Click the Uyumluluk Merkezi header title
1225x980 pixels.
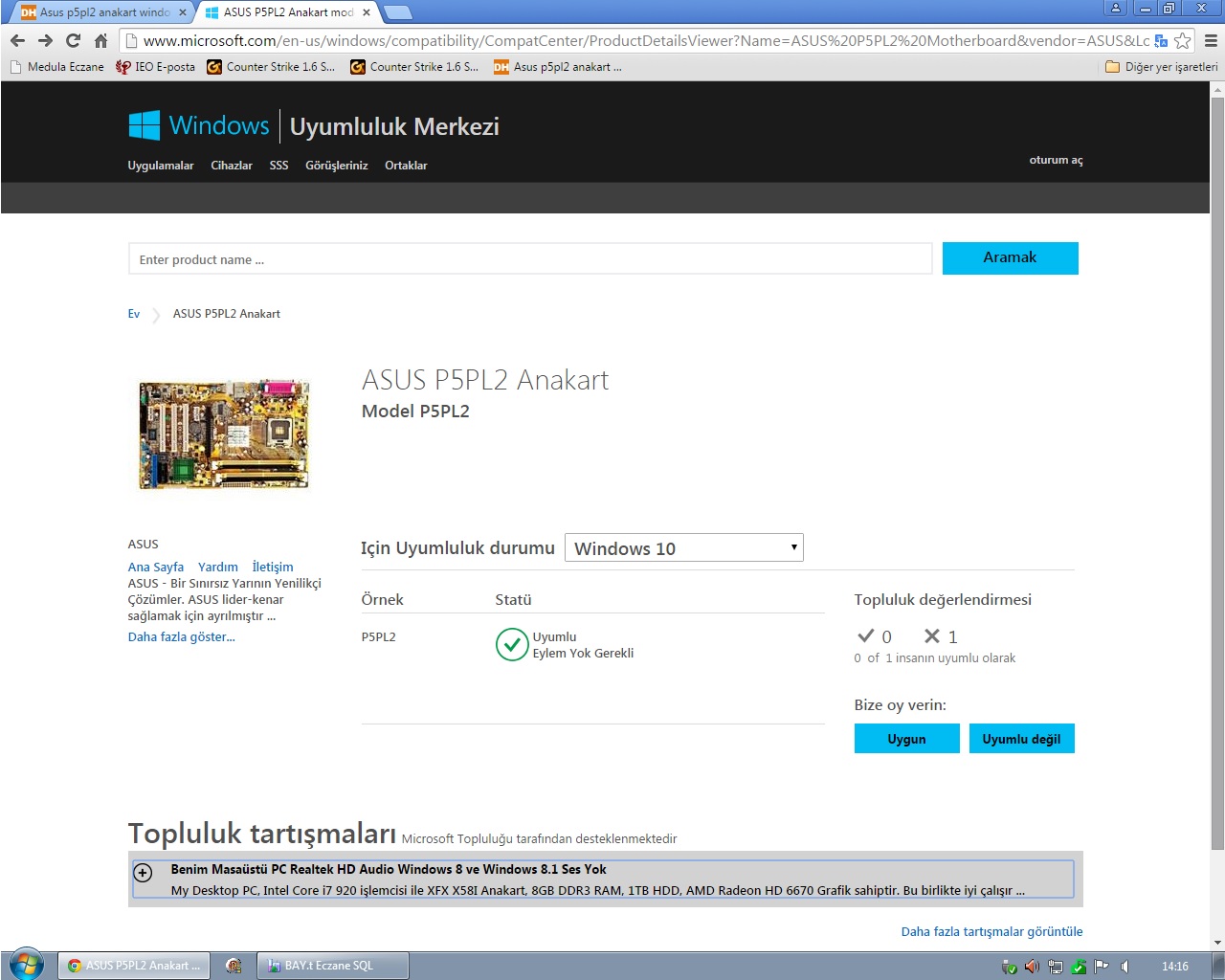click(x=394, y=126)
